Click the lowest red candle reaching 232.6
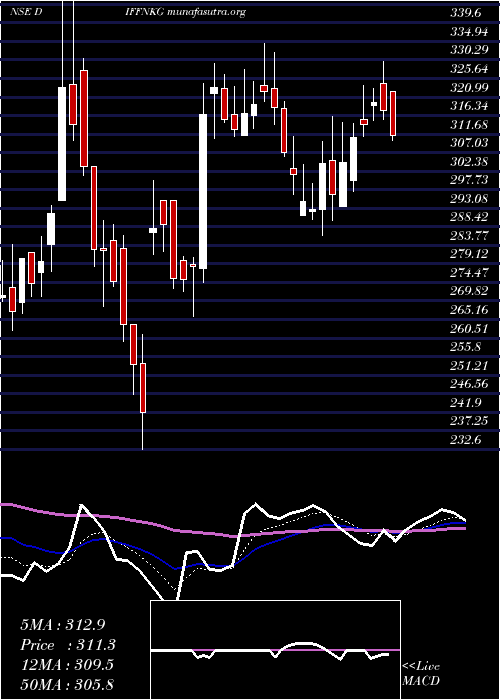 [x=143, y=388]
